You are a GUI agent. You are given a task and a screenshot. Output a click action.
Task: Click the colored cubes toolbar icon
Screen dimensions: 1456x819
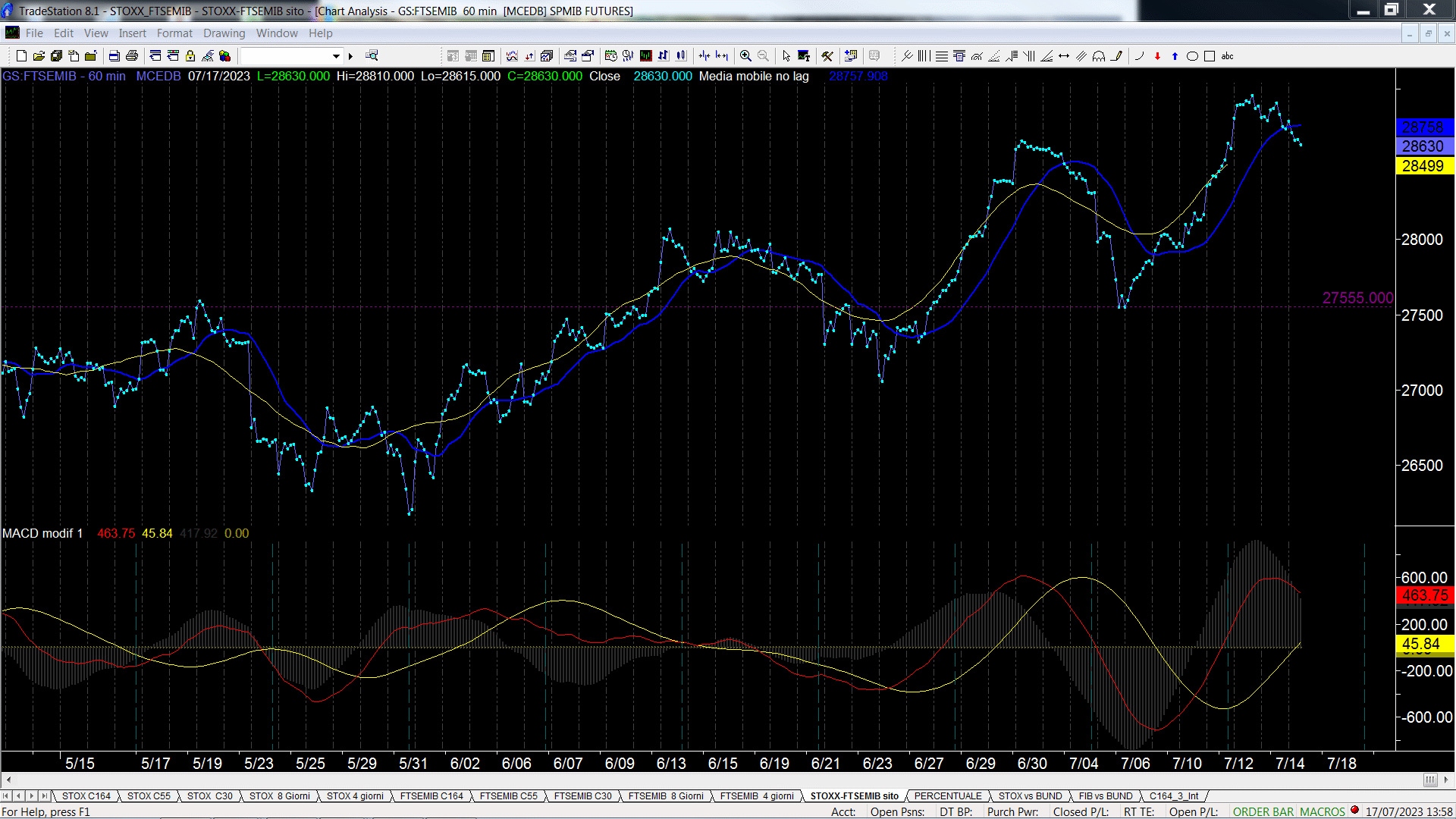pos(225,56)
